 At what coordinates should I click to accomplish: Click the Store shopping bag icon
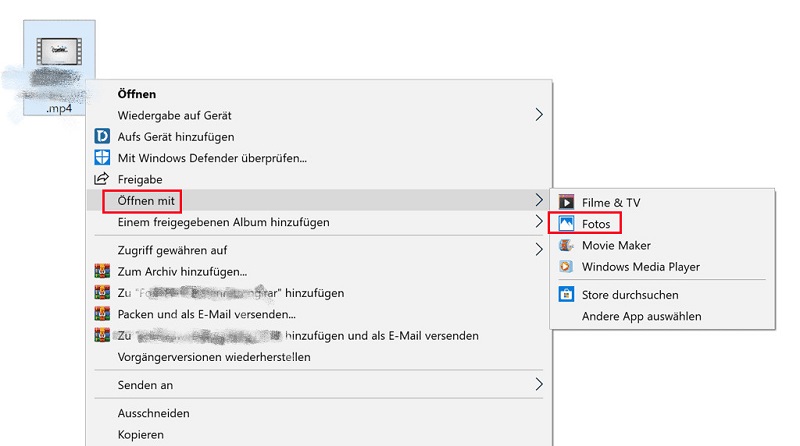(566, 294)
